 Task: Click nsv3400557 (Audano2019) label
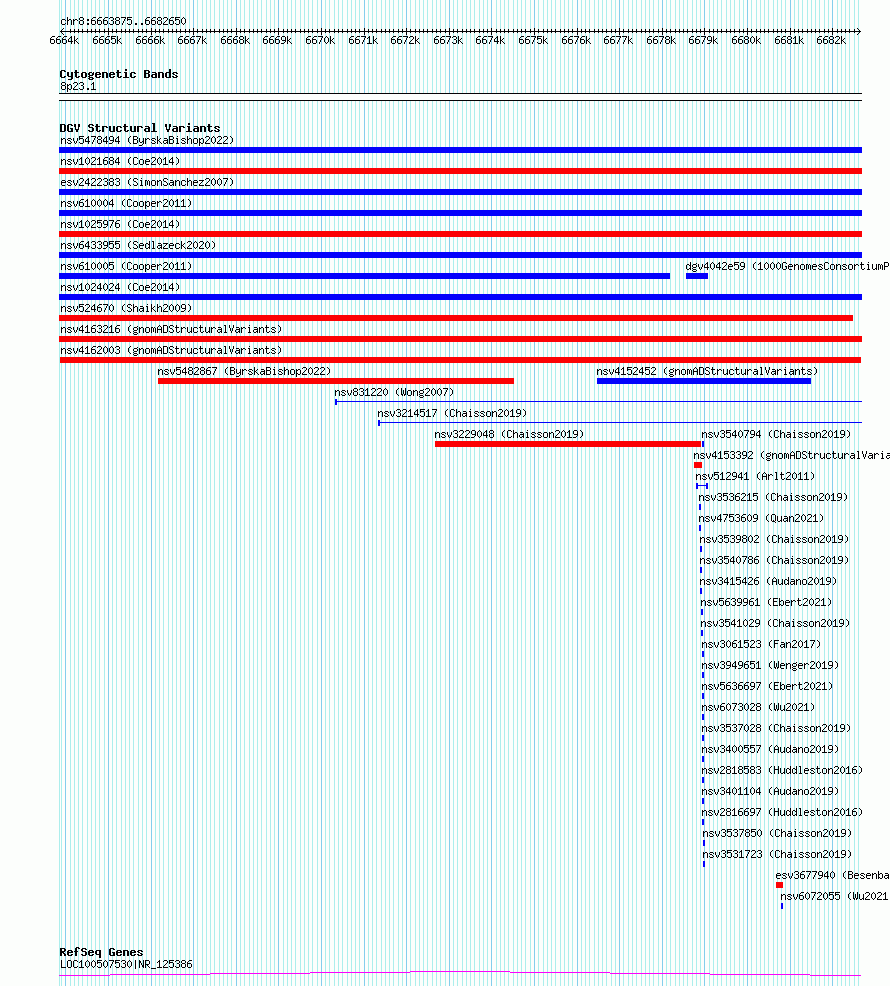click(x=770, y=750)
